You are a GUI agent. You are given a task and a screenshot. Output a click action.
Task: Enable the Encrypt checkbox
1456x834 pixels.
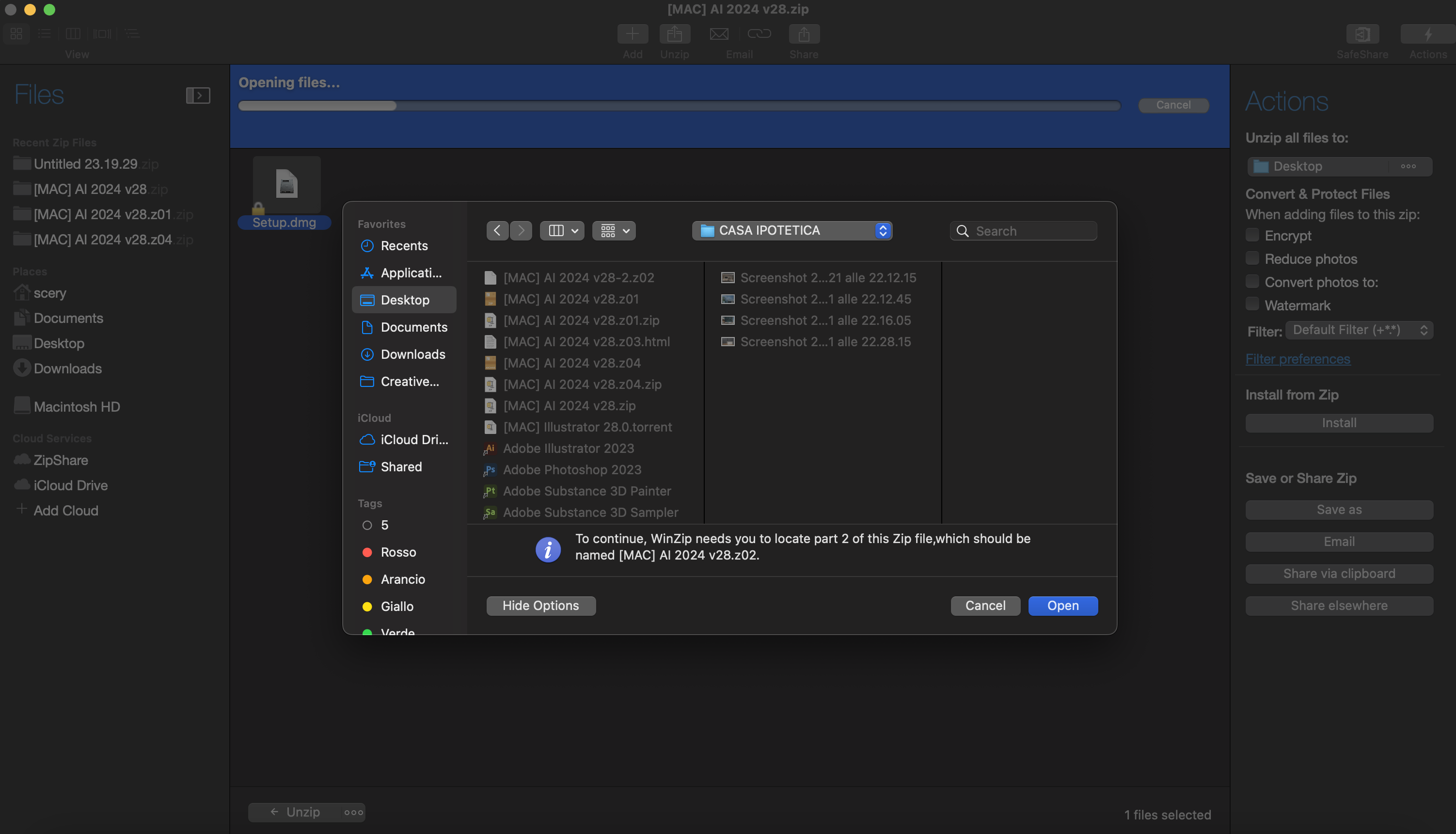tap(1251, 236)
